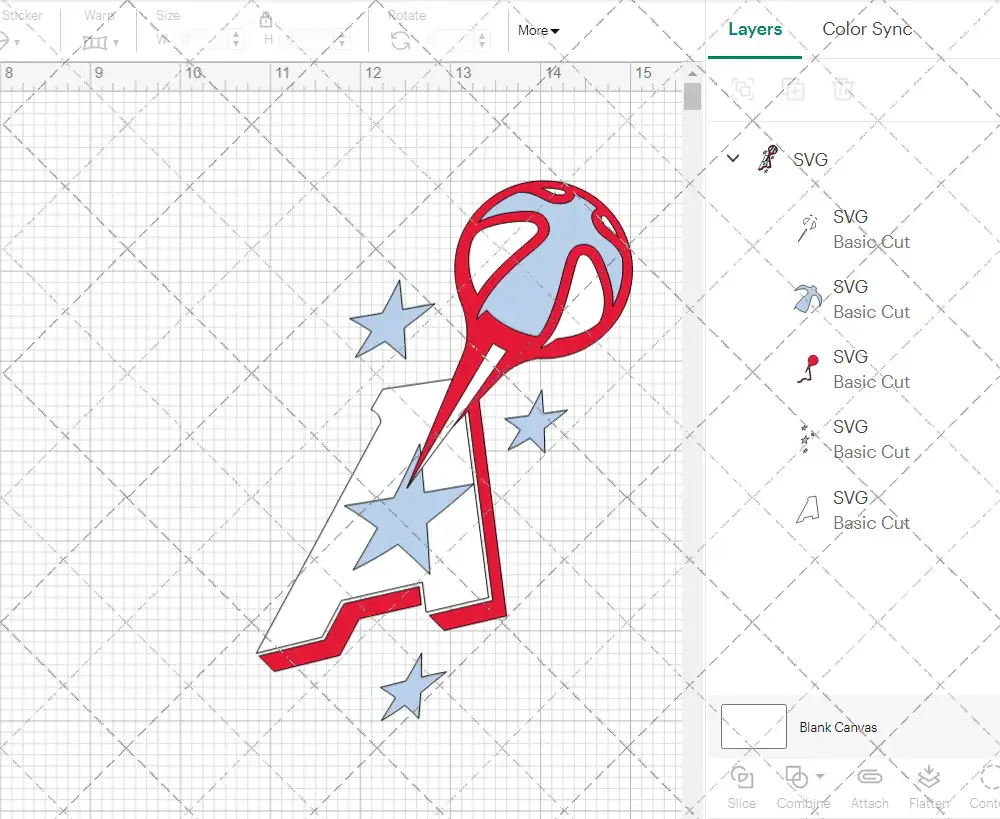Click the Group icon in Layers panel
This screenshot has width=1000, height=819.
point(743,89)
